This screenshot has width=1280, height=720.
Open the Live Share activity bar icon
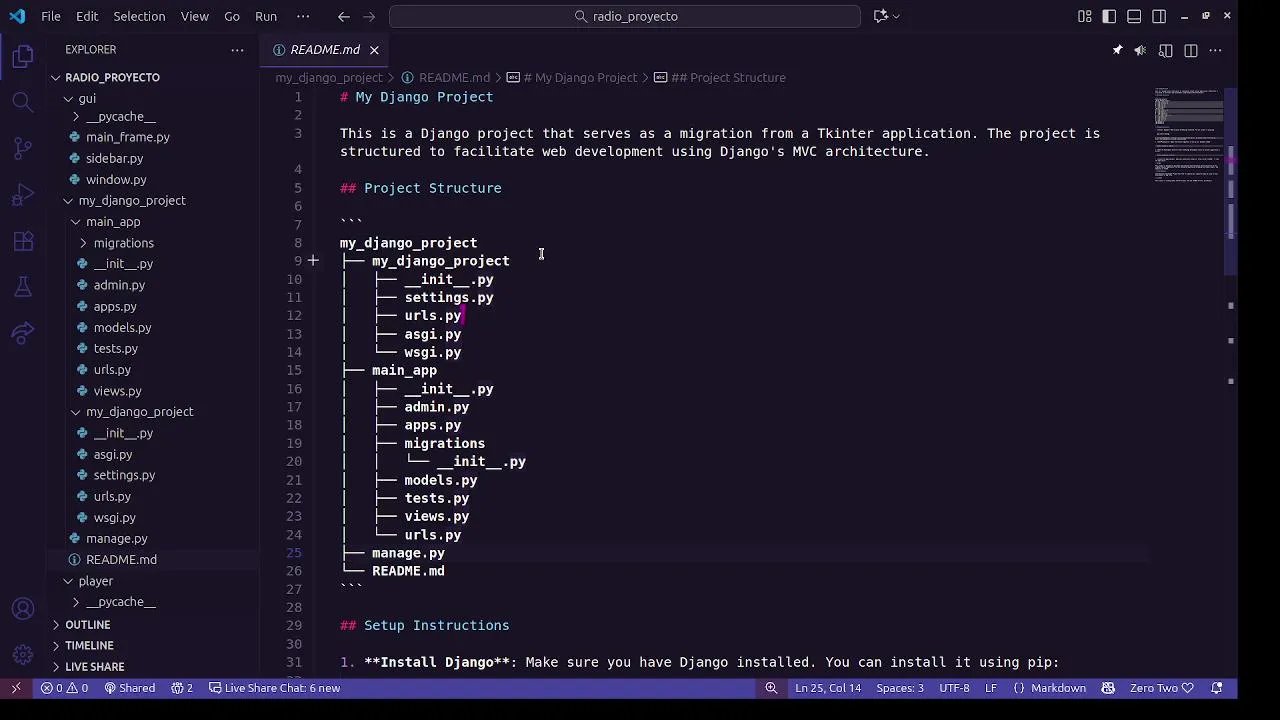[23, 333]
